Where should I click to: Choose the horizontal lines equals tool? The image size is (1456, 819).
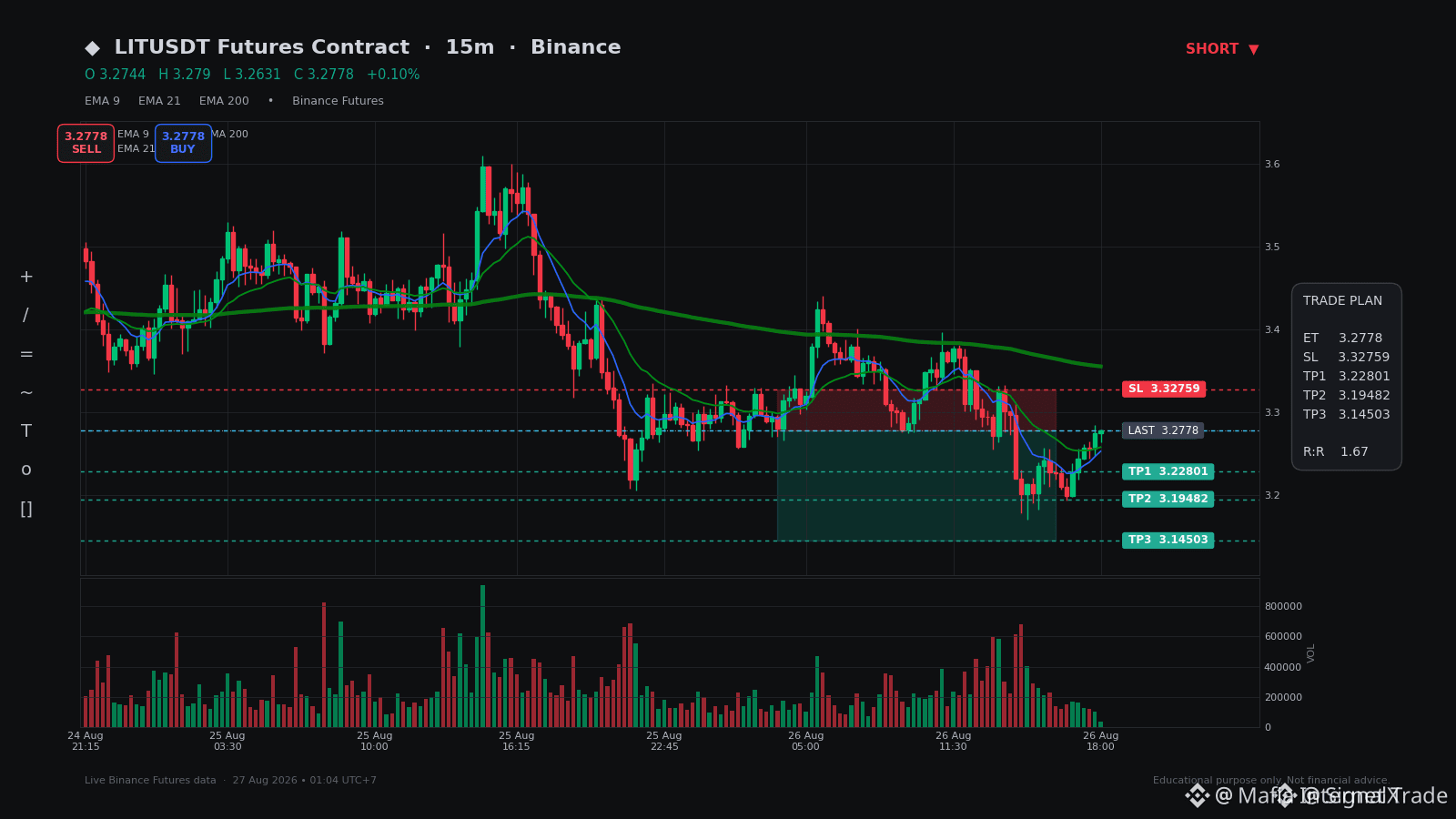pyautogui.click(x=26, y=354)
